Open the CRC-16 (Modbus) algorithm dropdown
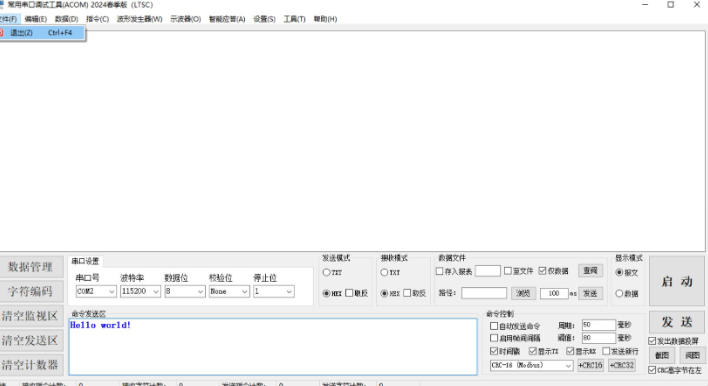Screen dimensions: 708x386 point(531,365)
